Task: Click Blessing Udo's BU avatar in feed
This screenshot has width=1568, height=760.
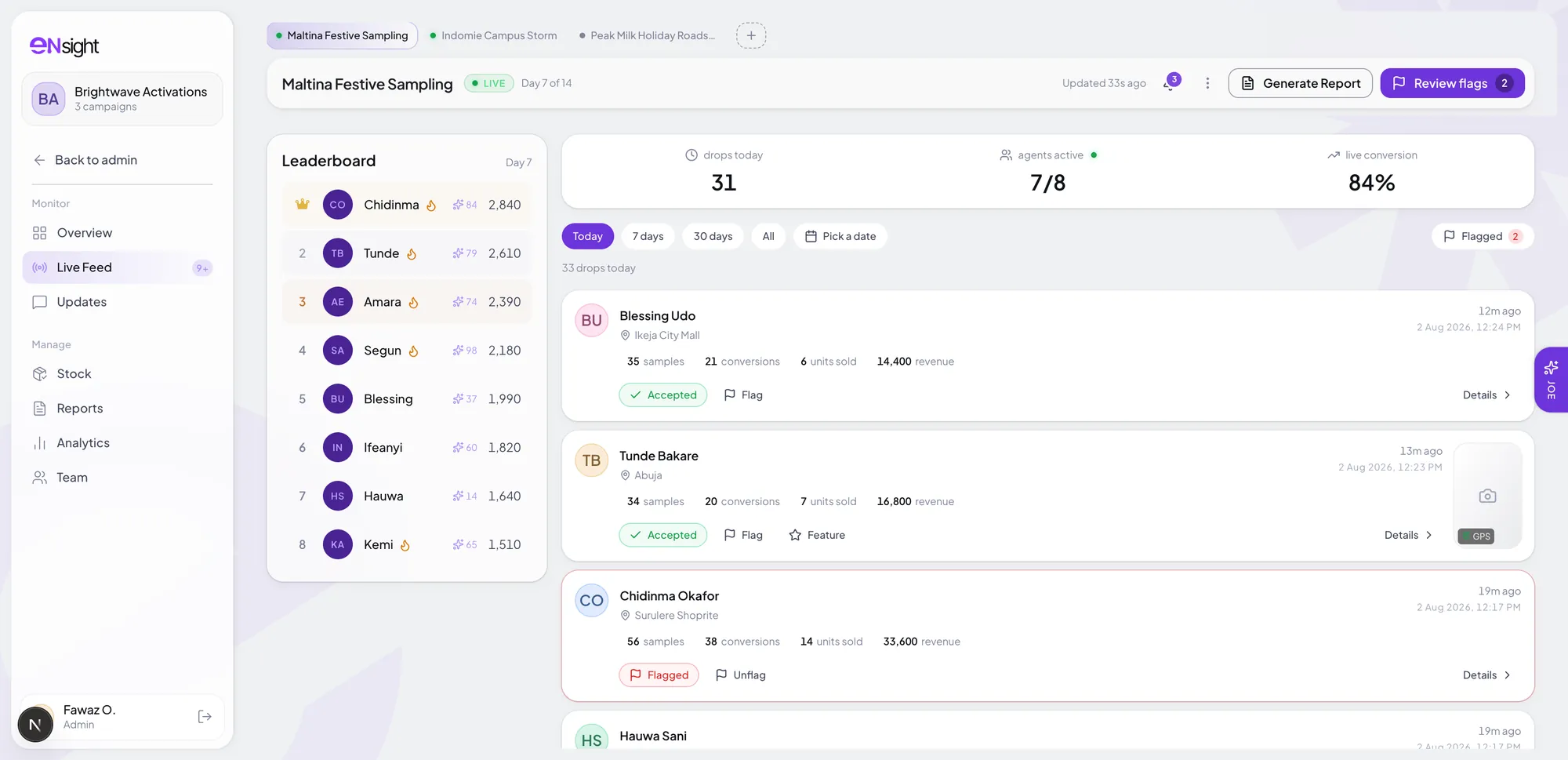Action: [592, 321]
